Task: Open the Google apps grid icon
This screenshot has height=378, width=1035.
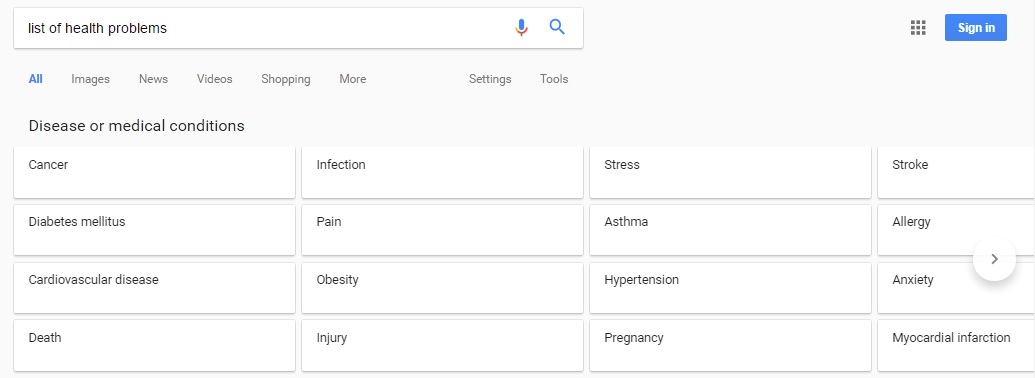Action: point(918,28)
